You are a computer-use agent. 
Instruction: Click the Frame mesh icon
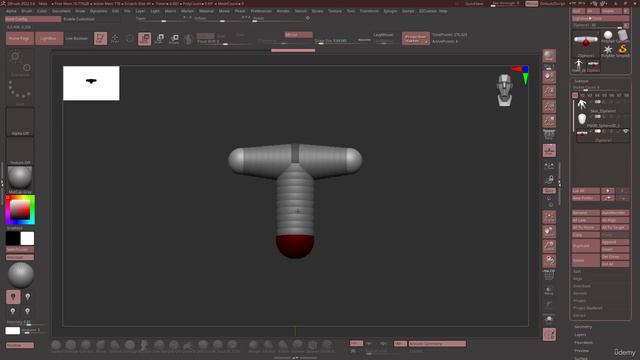coord(549,218)
